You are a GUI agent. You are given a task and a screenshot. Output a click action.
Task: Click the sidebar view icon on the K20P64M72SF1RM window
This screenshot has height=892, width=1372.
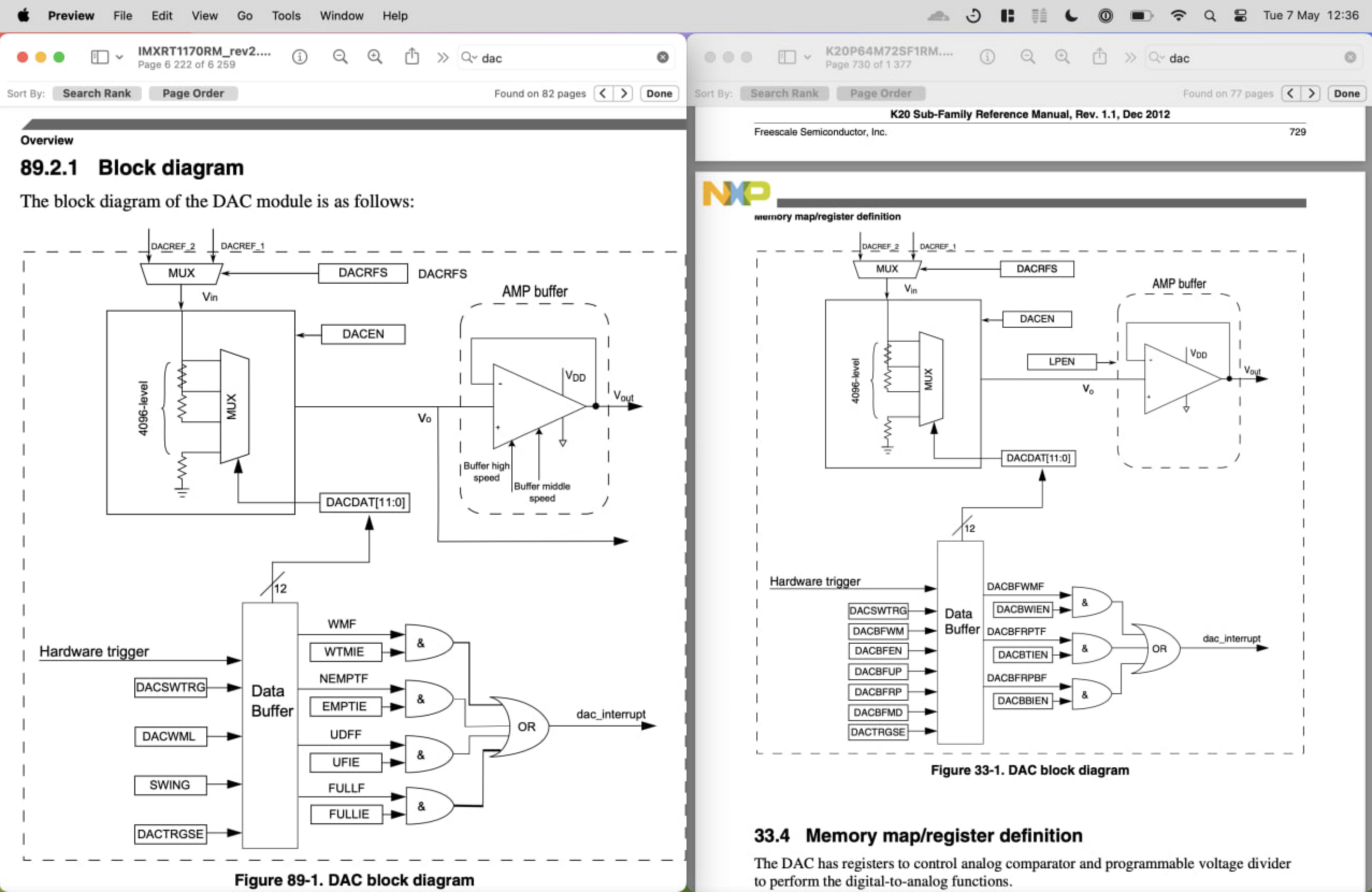pos(788,57)
